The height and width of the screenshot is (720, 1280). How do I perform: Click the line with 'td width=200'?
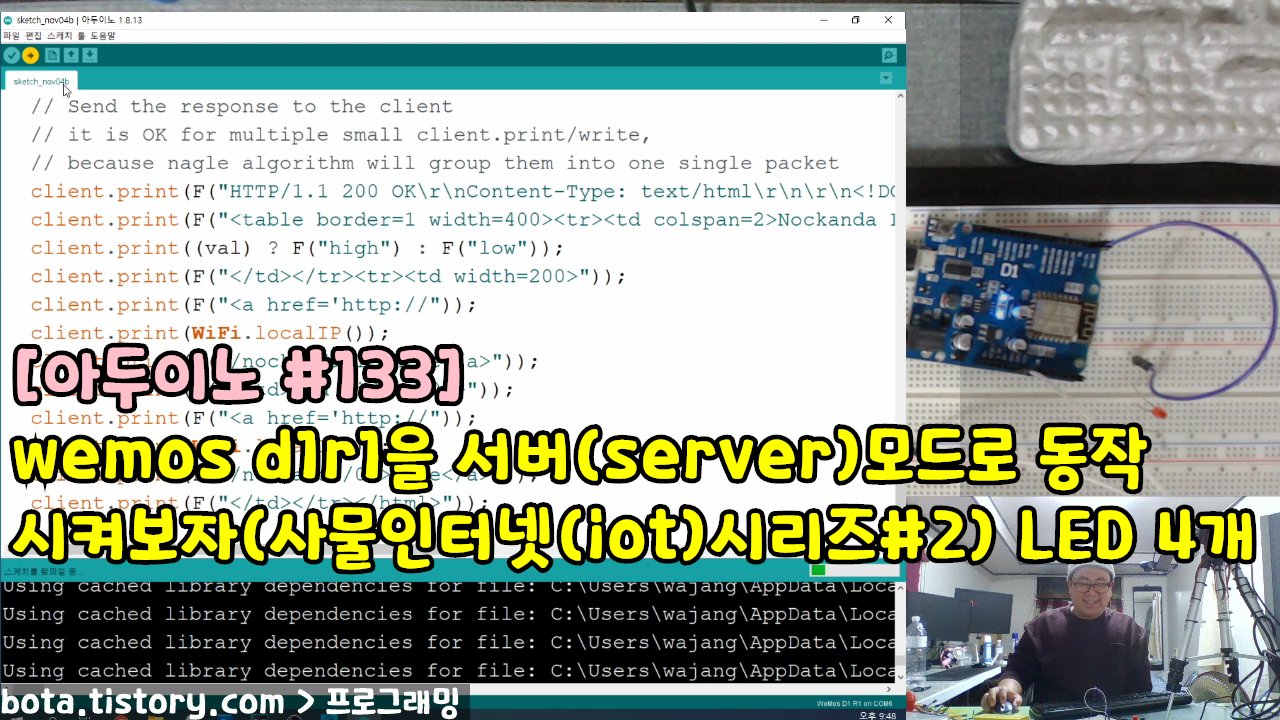click(x=328, y=276)
